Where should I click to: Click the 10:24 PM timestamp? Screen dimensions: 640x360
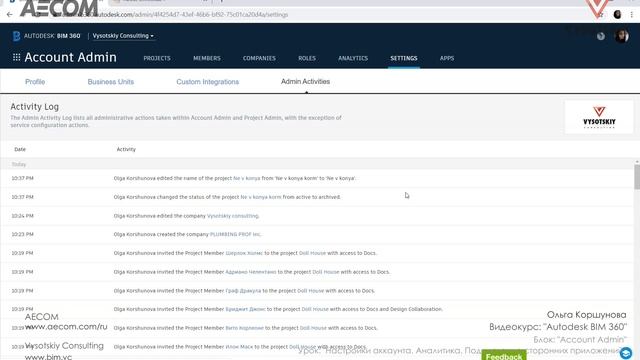pos(22,216)
